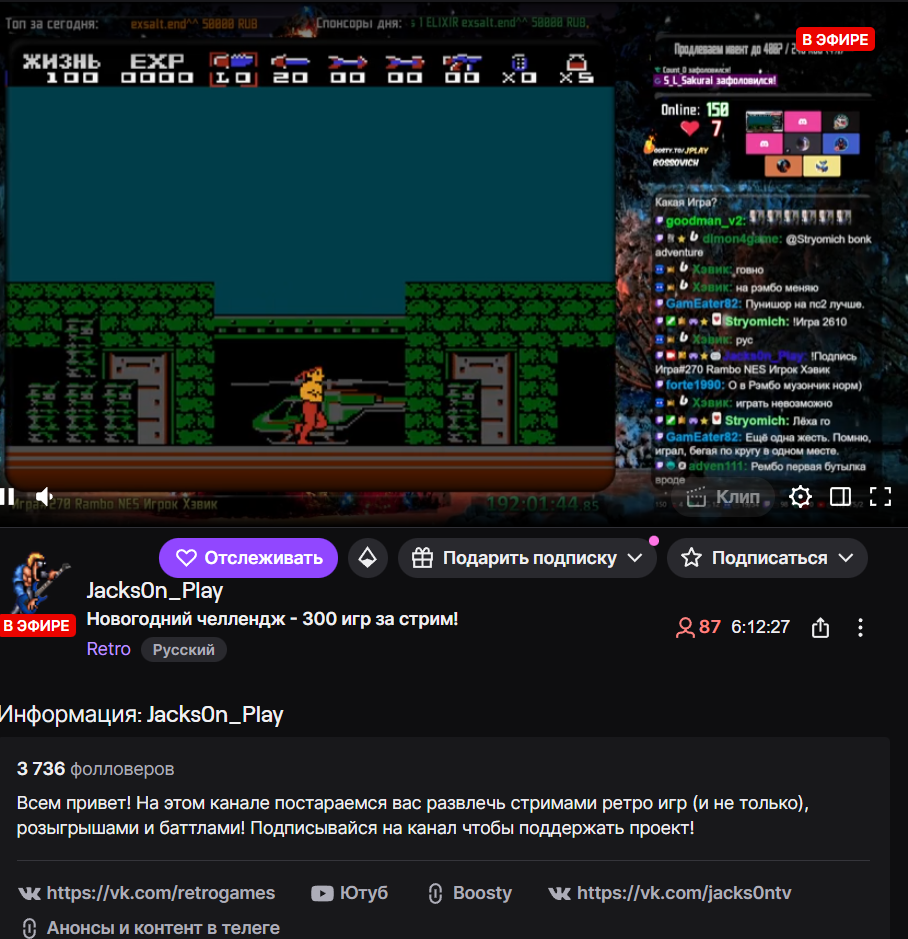The height and width of the screenshot is (939, 908).
Task: Click the red В ЭФИРЕ badge on the video
Action: pos(835,40)
